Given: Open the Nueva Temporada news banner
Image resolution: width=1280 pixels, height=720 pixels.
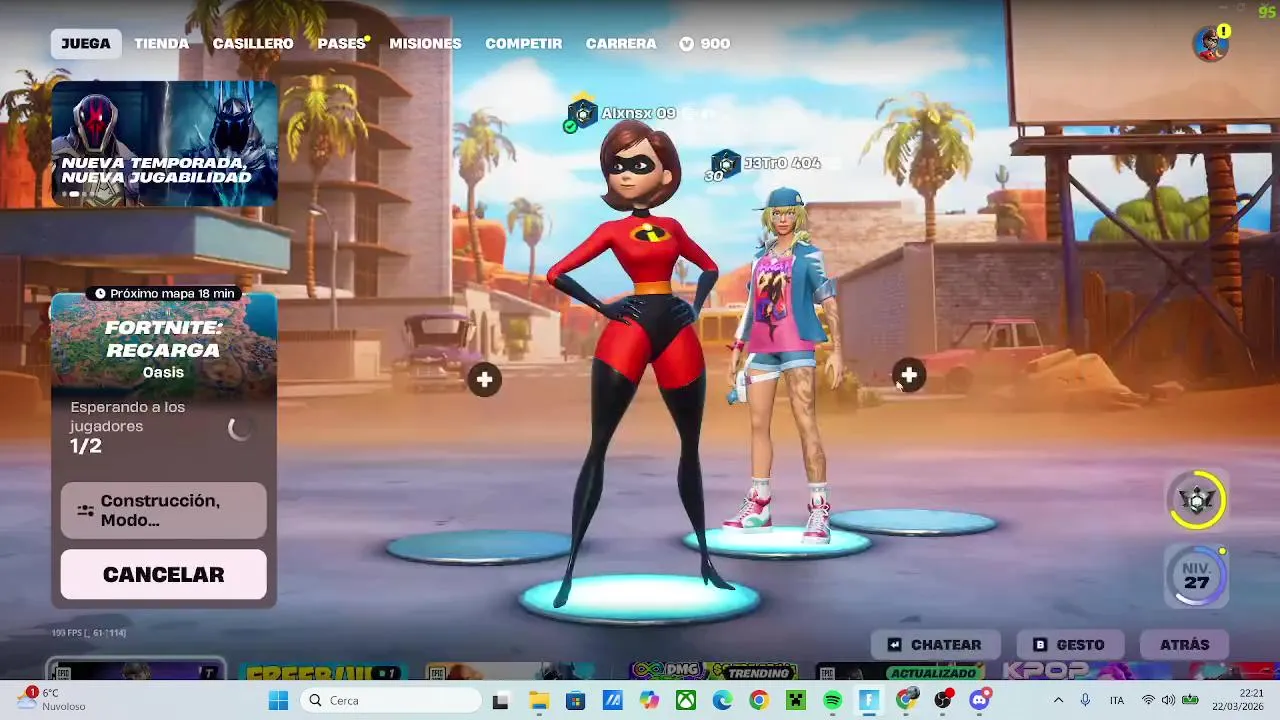Looking at the screenshot, I should [x=164, y=143].
